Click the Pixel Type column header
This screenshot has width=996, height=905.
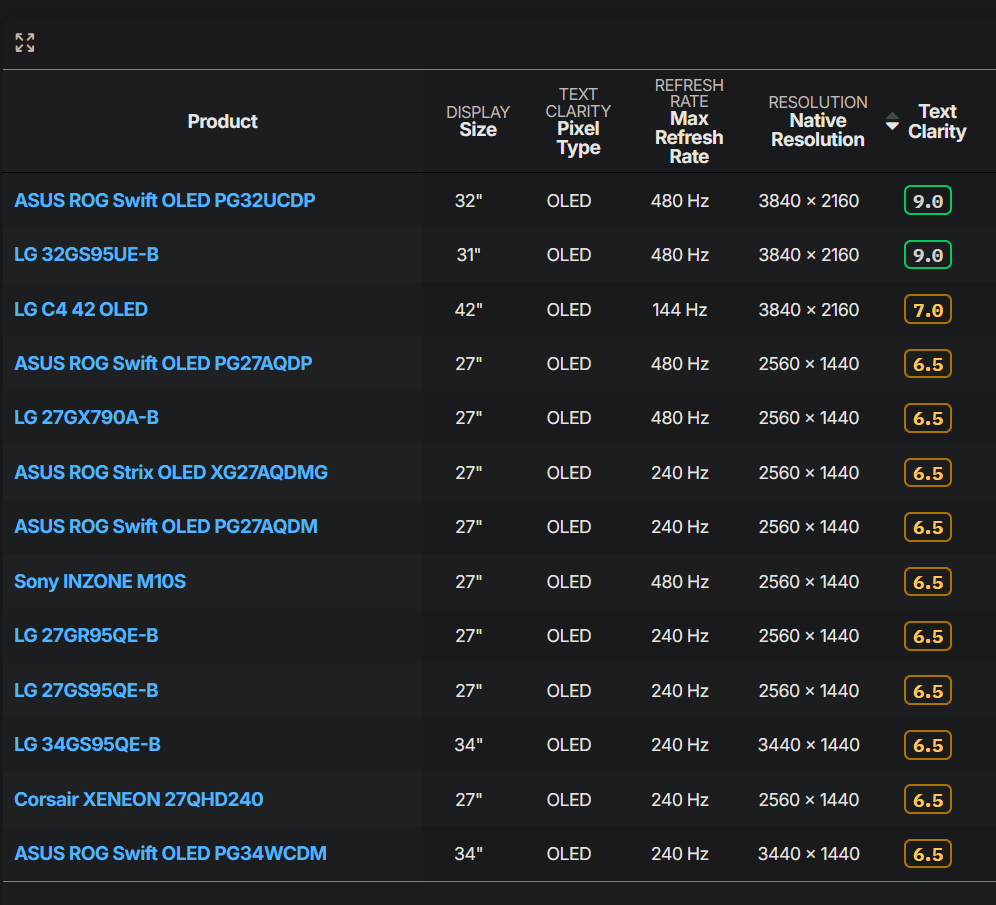[578, 138]
